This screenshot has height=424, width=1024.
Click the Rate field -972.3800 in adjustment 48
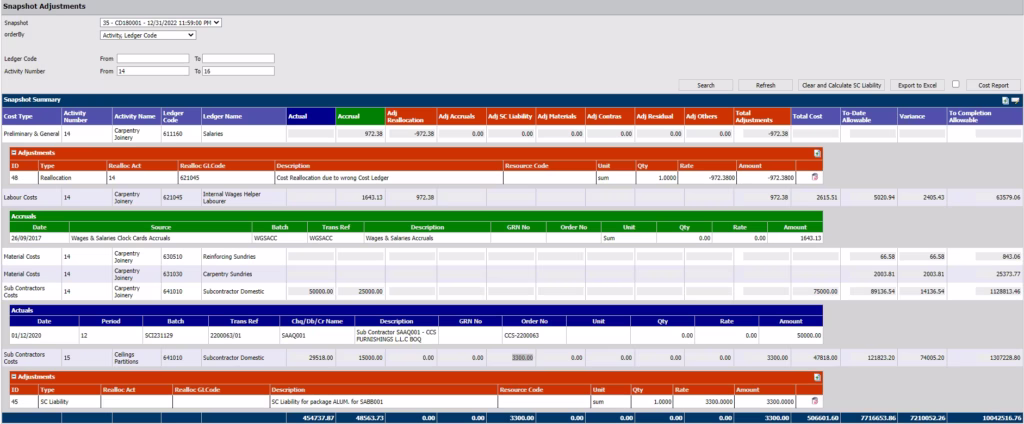707,177
